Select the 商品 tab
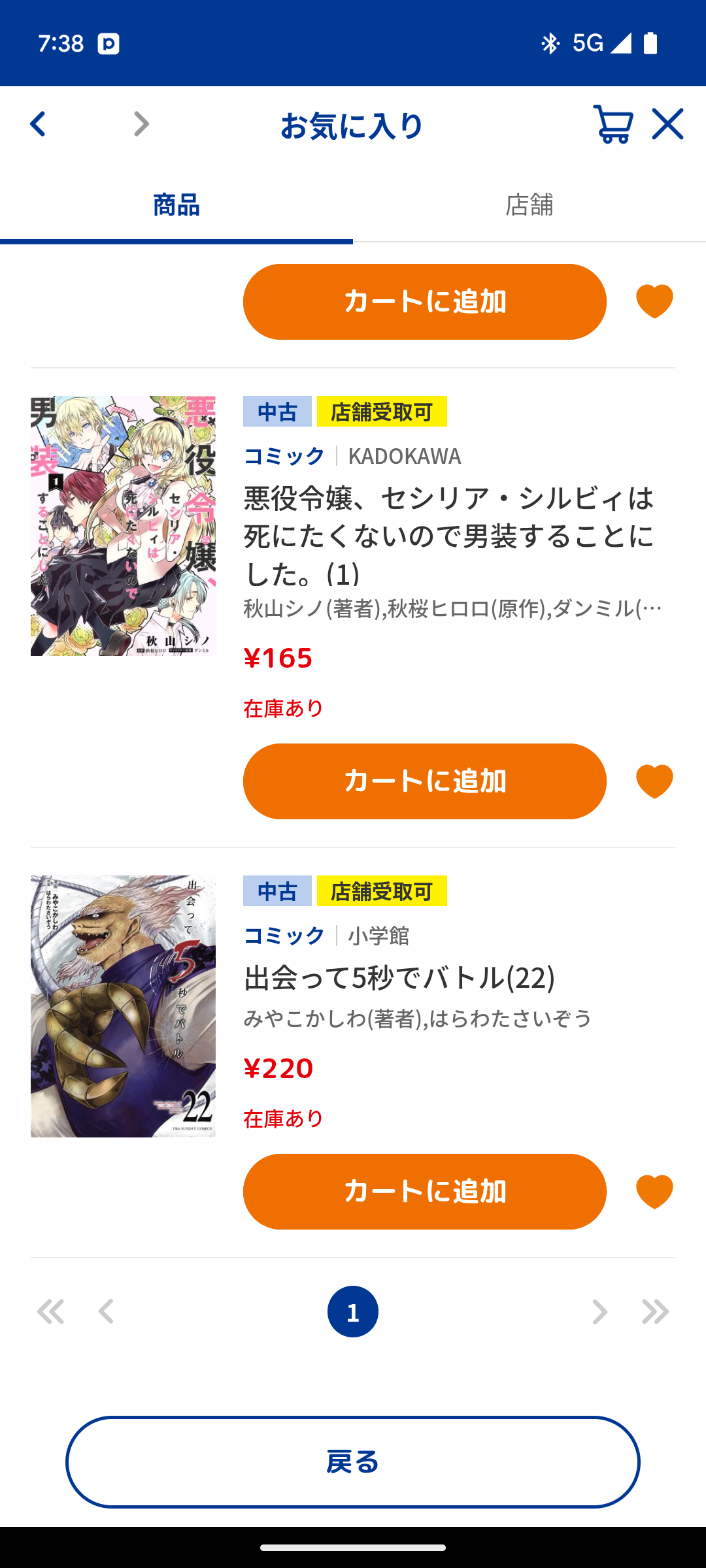 coord(176,205)
